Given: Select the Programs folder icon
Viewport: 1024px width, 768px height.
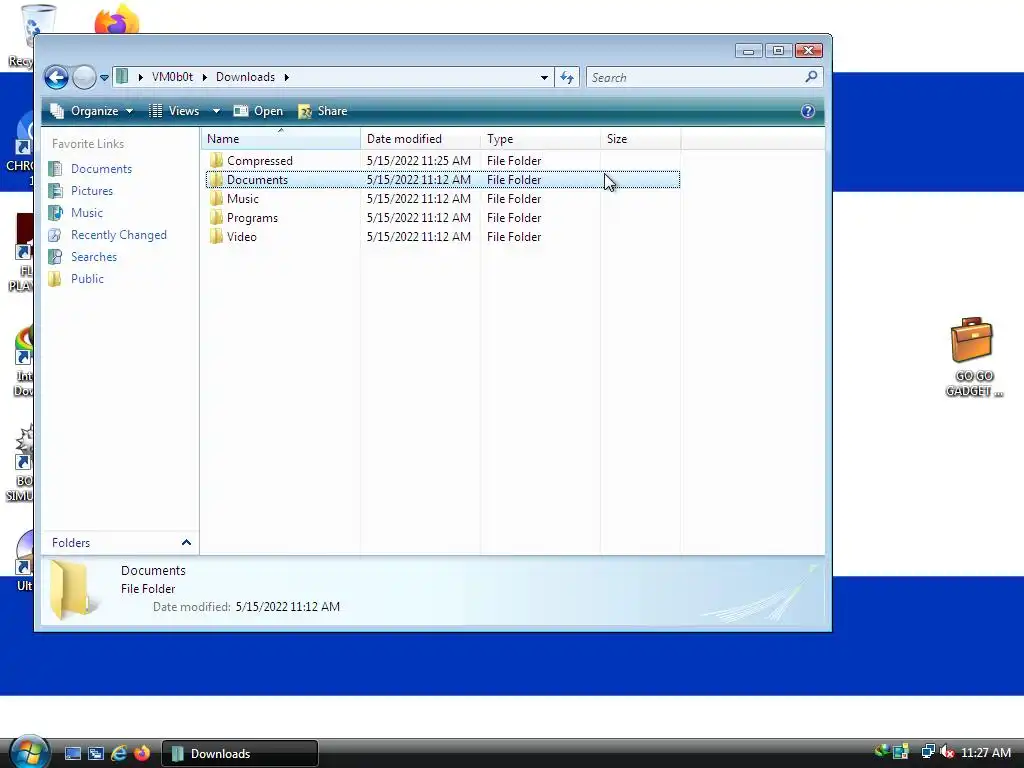Looking at the screenshot, I should (x=216, y=217).
